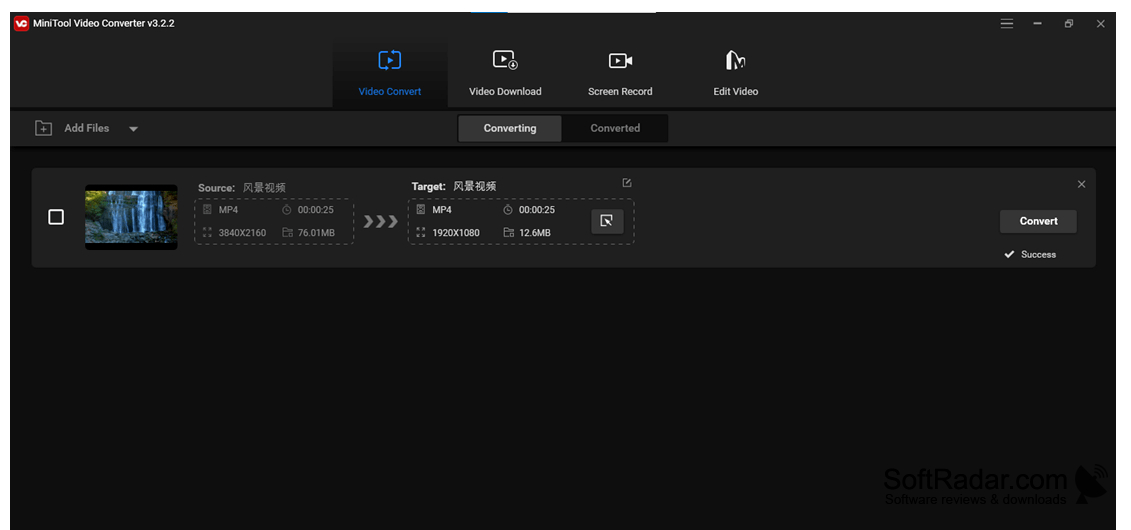Click the waterfall video thumbnail
The width and height of the screenshot is (1131, 530).
click(131, 217)
